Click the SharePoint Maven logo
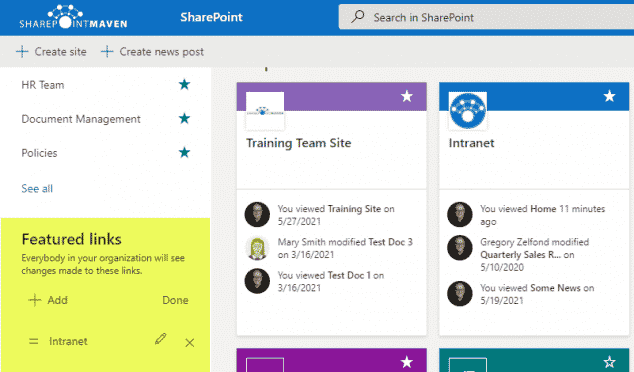 [73, 17]
